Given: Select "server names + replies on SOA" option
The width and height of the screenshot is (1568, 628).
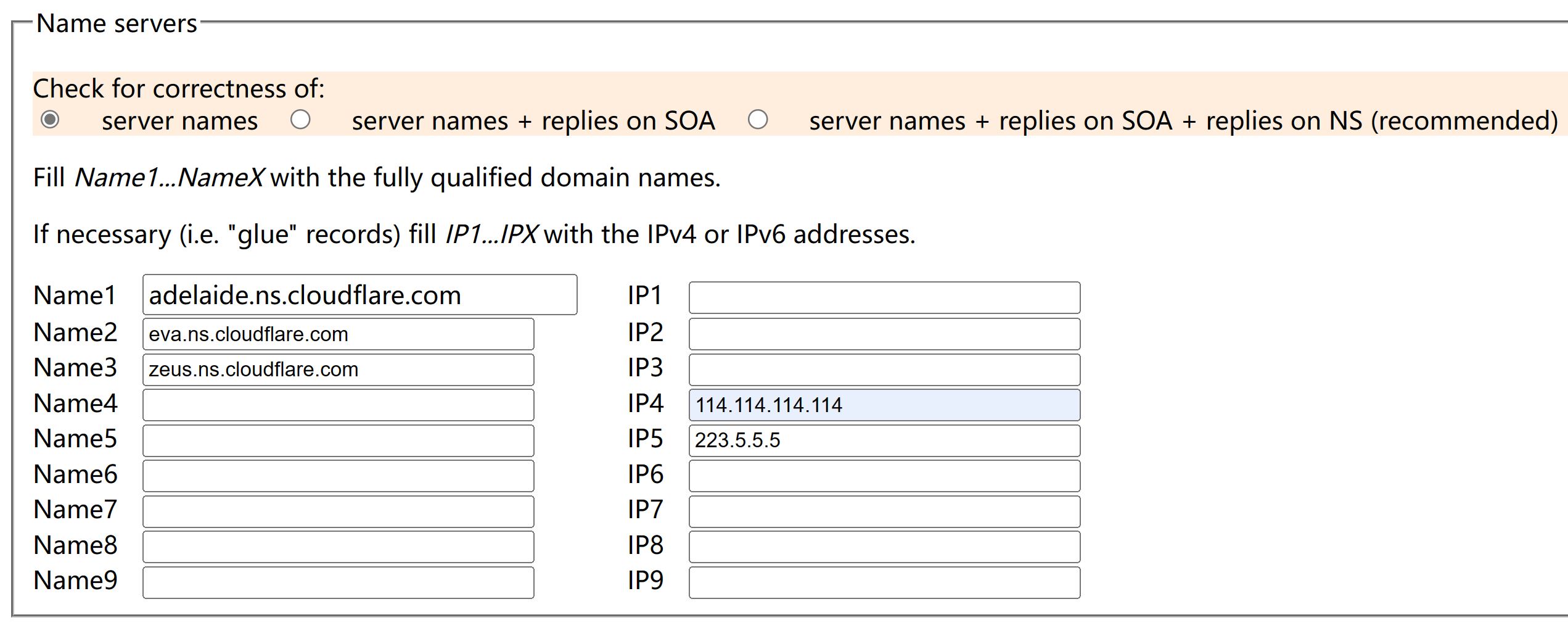Looking at the screenshot, I should 301,120.
